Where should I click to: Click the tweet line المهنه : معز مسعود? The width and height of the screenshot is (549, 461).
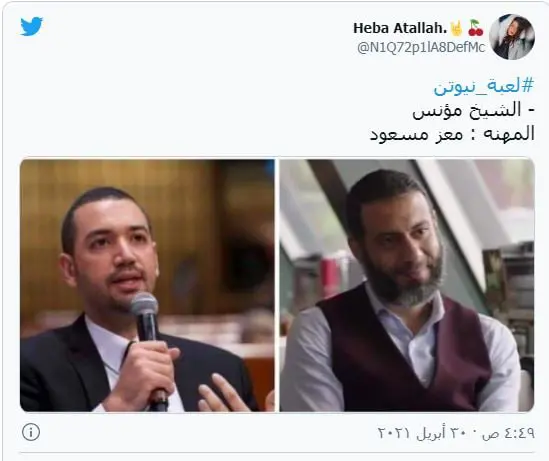tap(452, 134)
